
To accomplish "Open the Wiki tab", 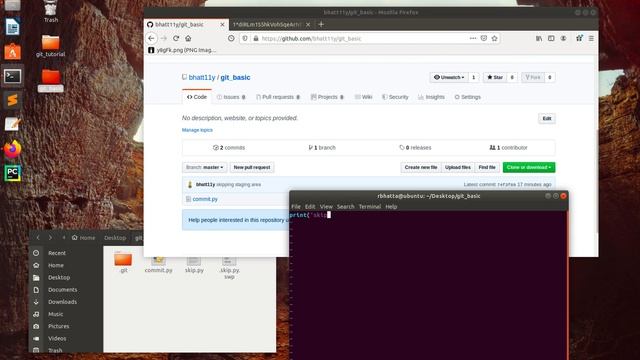I will (x=363, y=97).
